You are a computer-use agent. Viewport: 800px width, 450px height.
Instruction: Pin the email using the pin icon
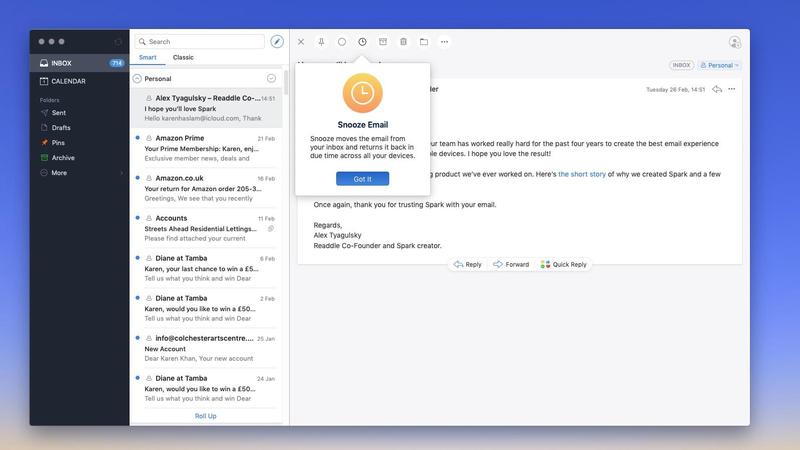coord(321,42)
